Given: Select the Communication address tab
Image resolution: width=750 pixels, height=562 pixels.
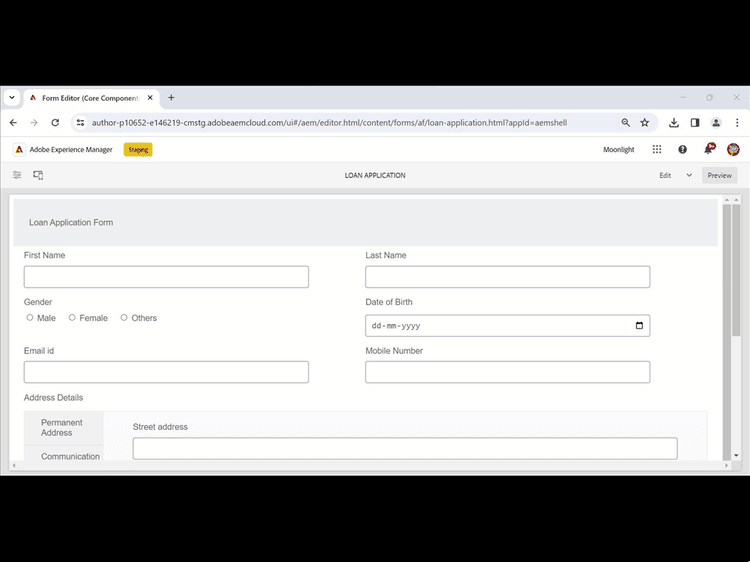Looking at the screenshot, I should click(64, 454).
